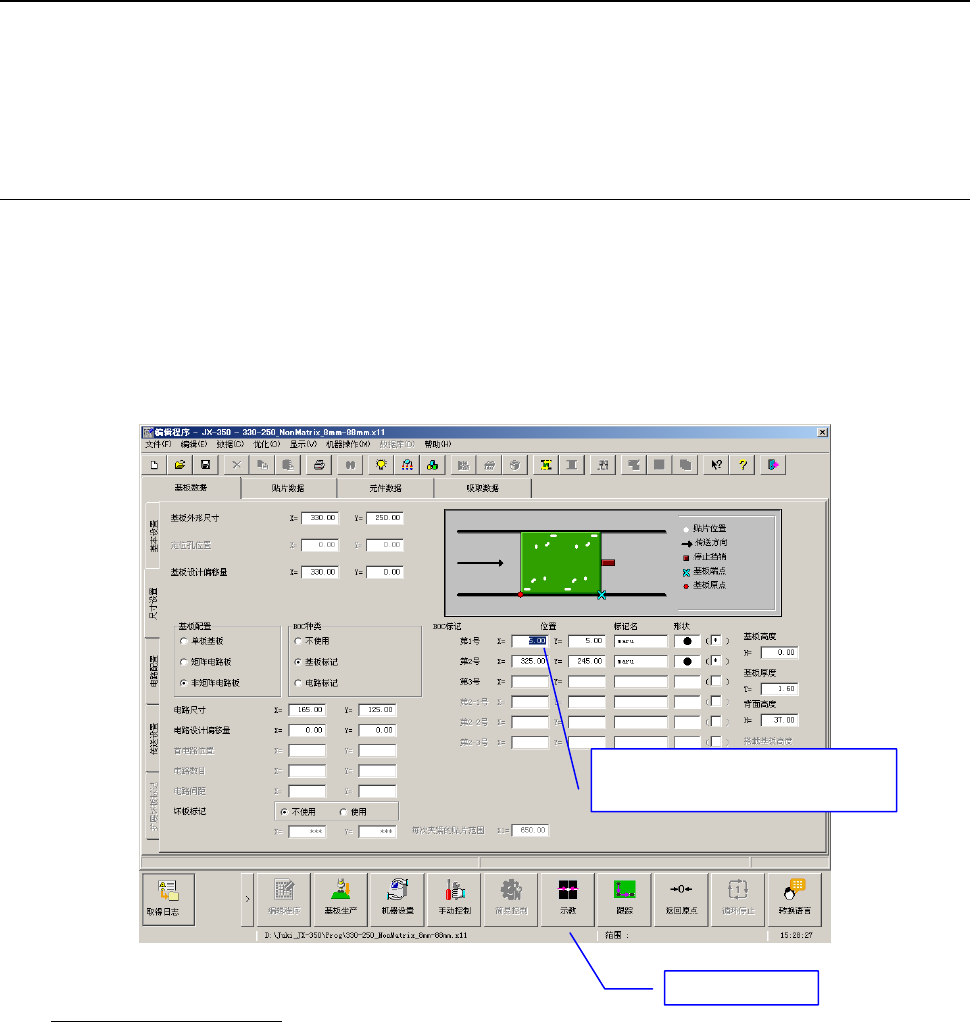Open 机器设置 machine setup
970x1022 pixels.
(x=397, y=899)
